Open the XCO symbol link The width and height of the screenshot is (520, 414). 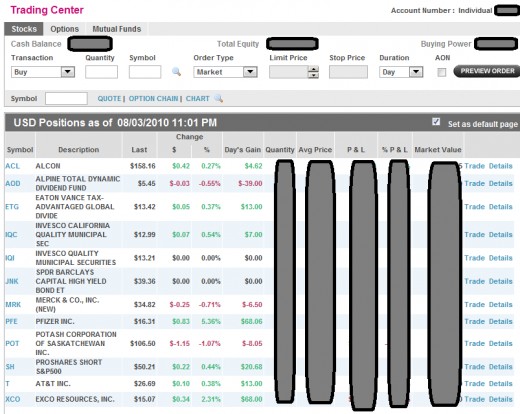(13, 399)
